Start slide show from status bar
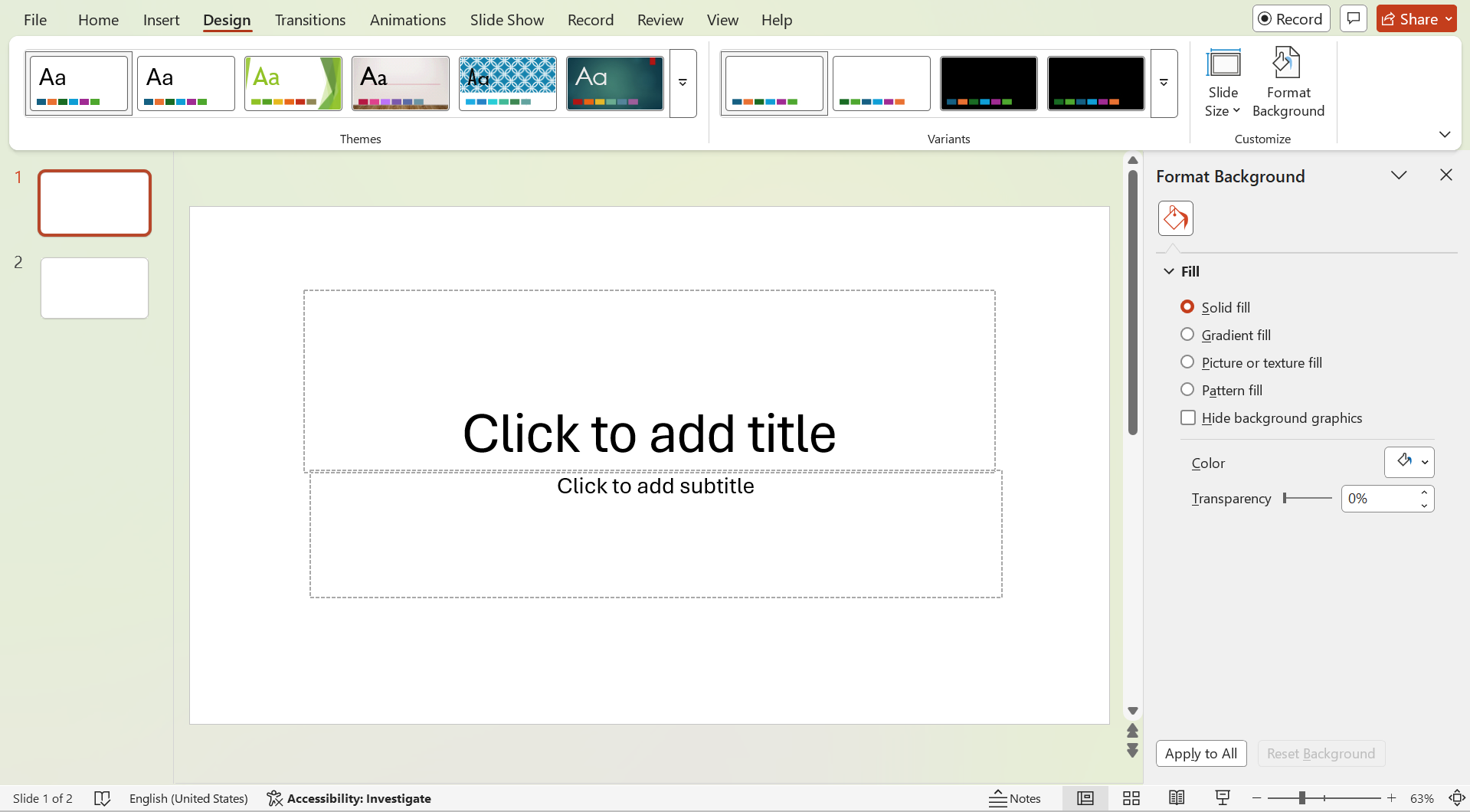 1223,798
